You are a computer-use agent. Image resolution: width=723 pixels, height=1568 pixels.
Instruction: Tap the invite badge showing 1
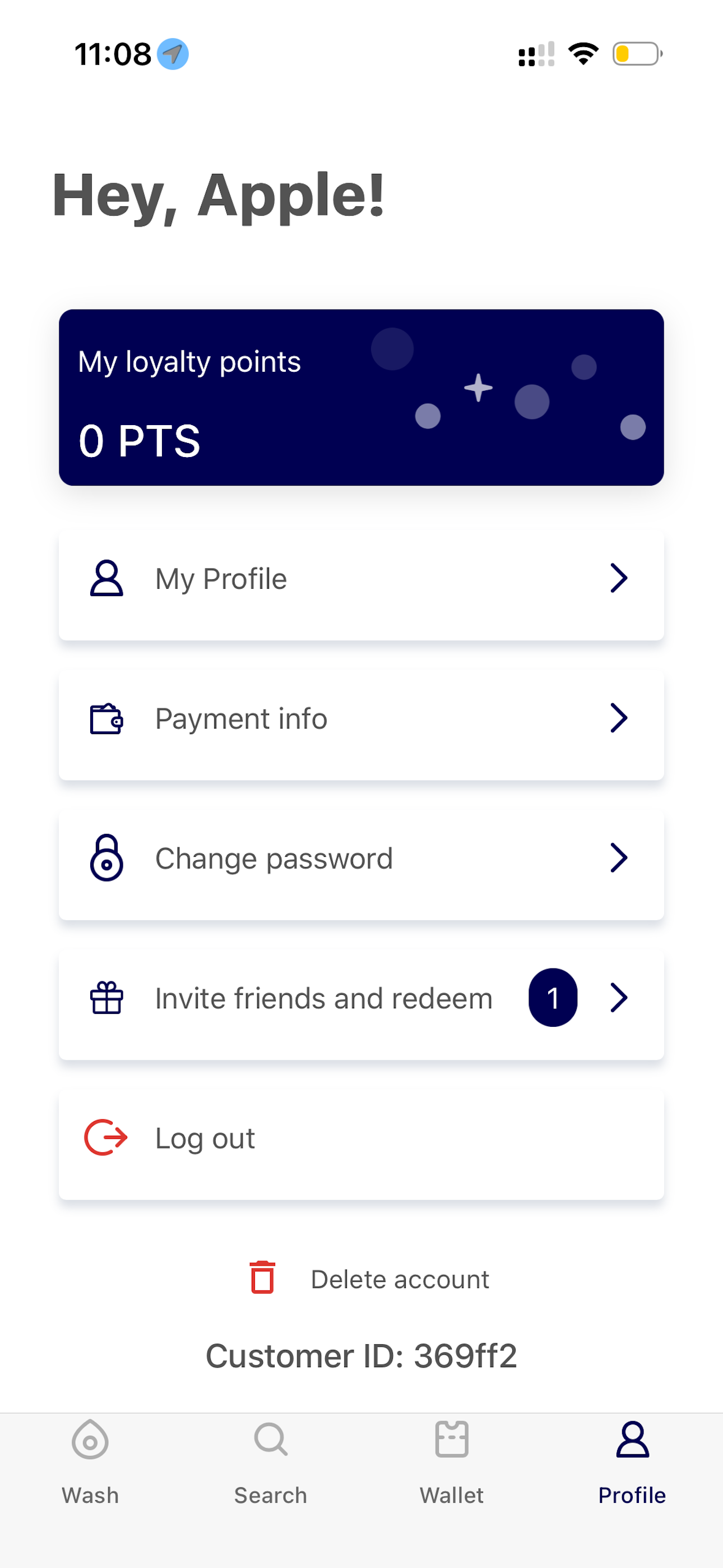click(553, 998)
